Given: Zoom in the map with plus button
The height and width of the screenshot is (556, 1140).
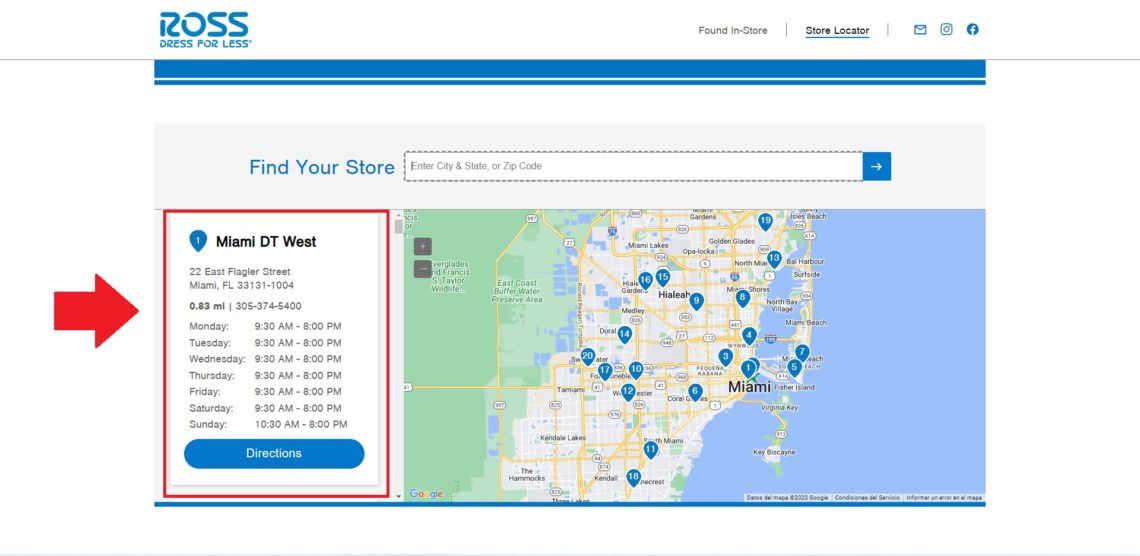Looking at the screenshot, I should (423, 246).
